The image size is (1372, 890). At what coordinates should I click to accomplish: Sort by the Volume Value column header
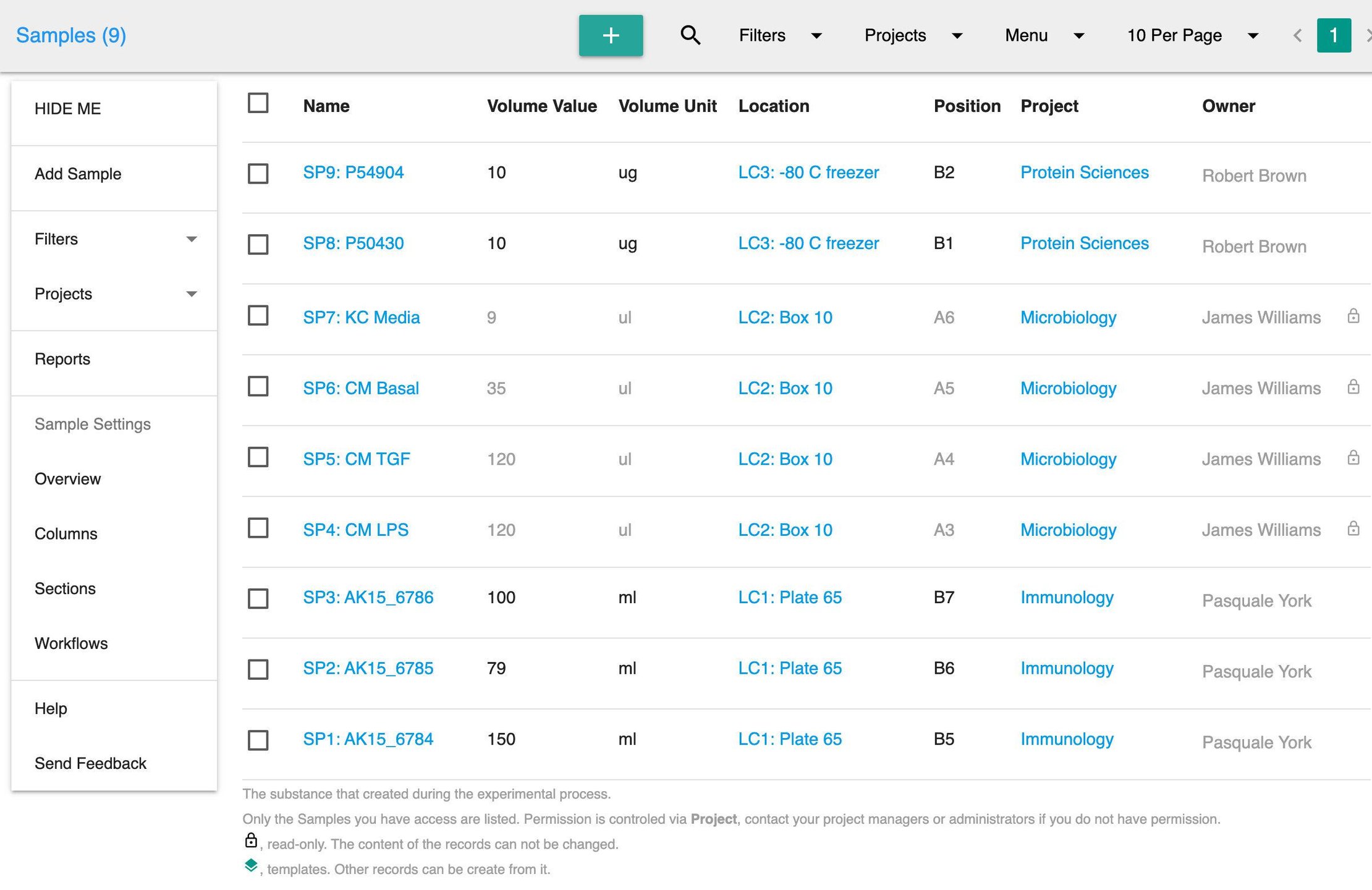[x=541, y=106]
